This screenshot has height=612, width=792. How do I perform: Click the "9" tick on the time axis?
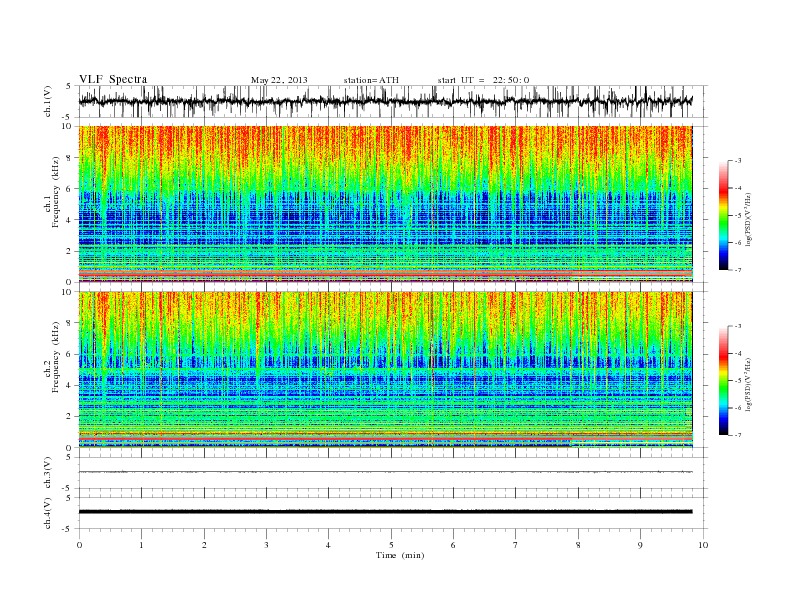click(x=640, y=545)
